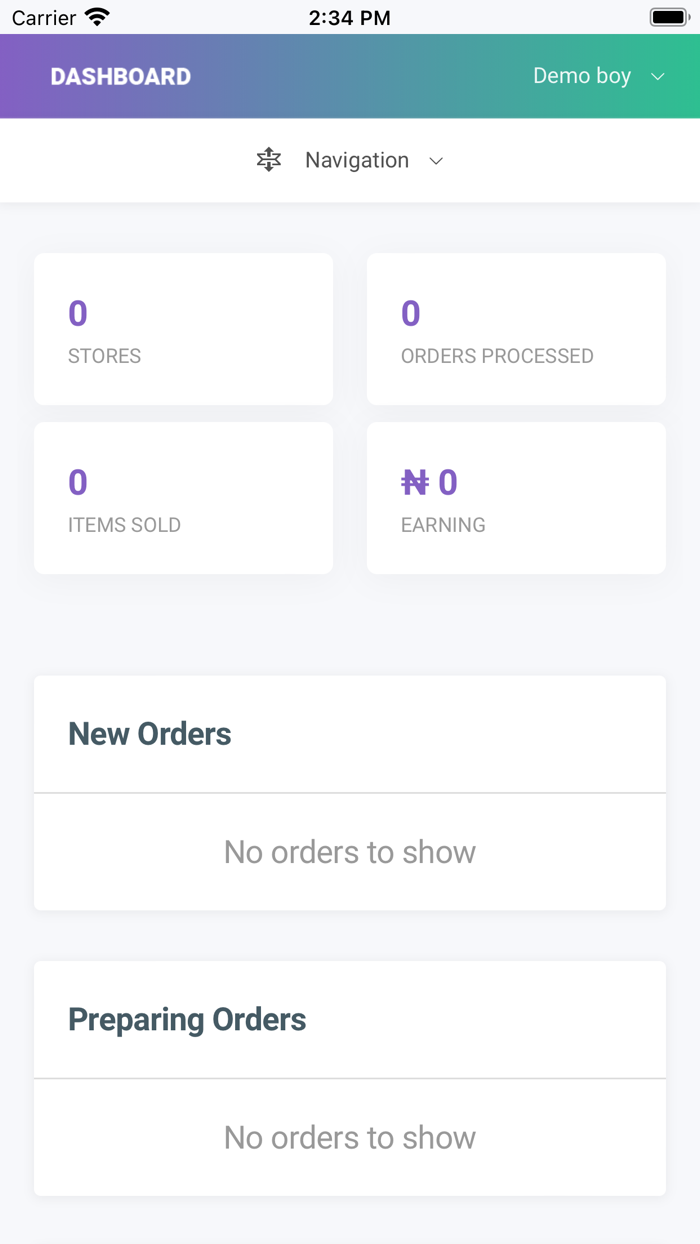Viewport: 700px width, 1244px height.
Task: Open the Preparing Orders section header
Action: (186, 1019)
